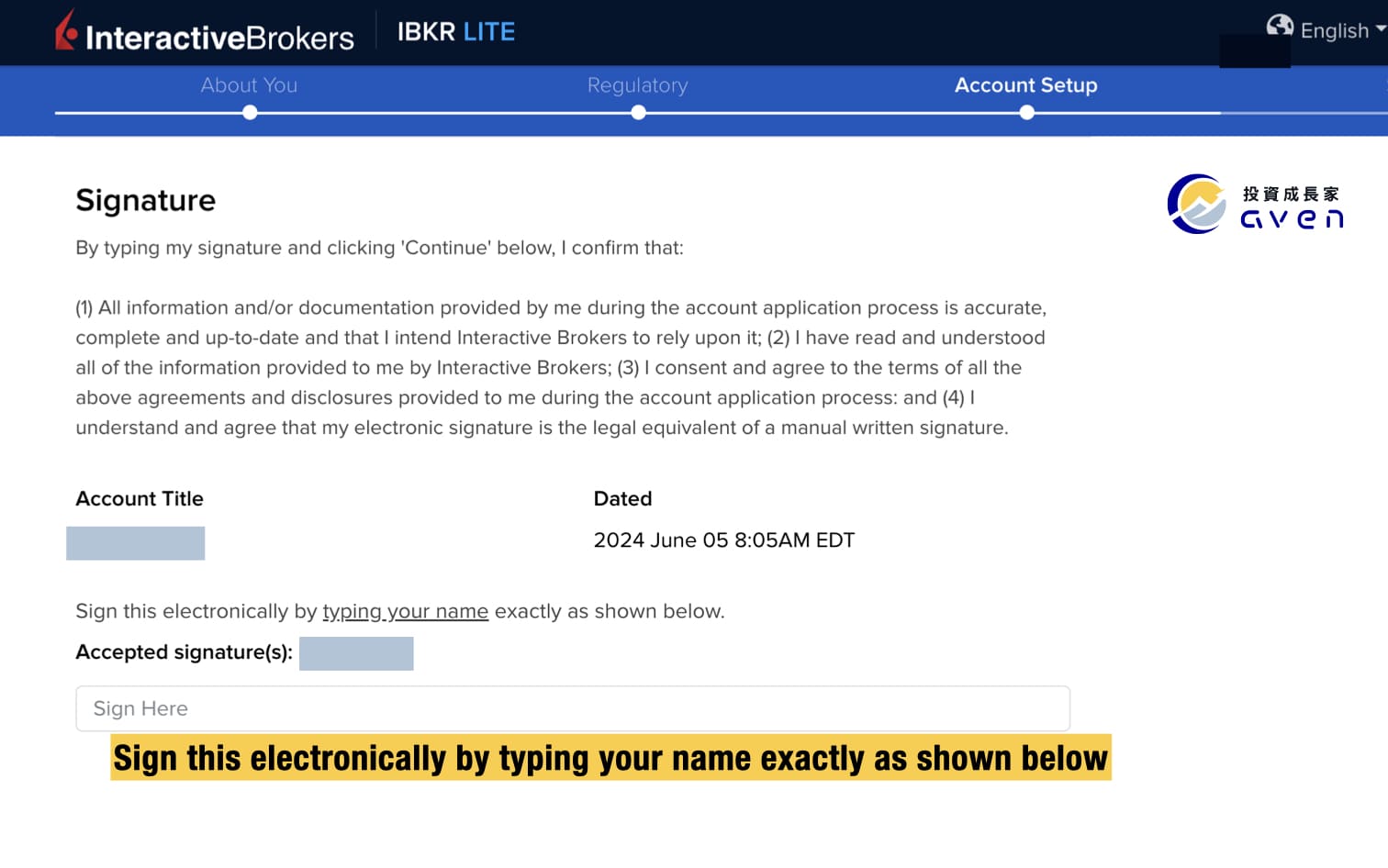Click the yellow signing instruction banner

(x=610, y=758)
